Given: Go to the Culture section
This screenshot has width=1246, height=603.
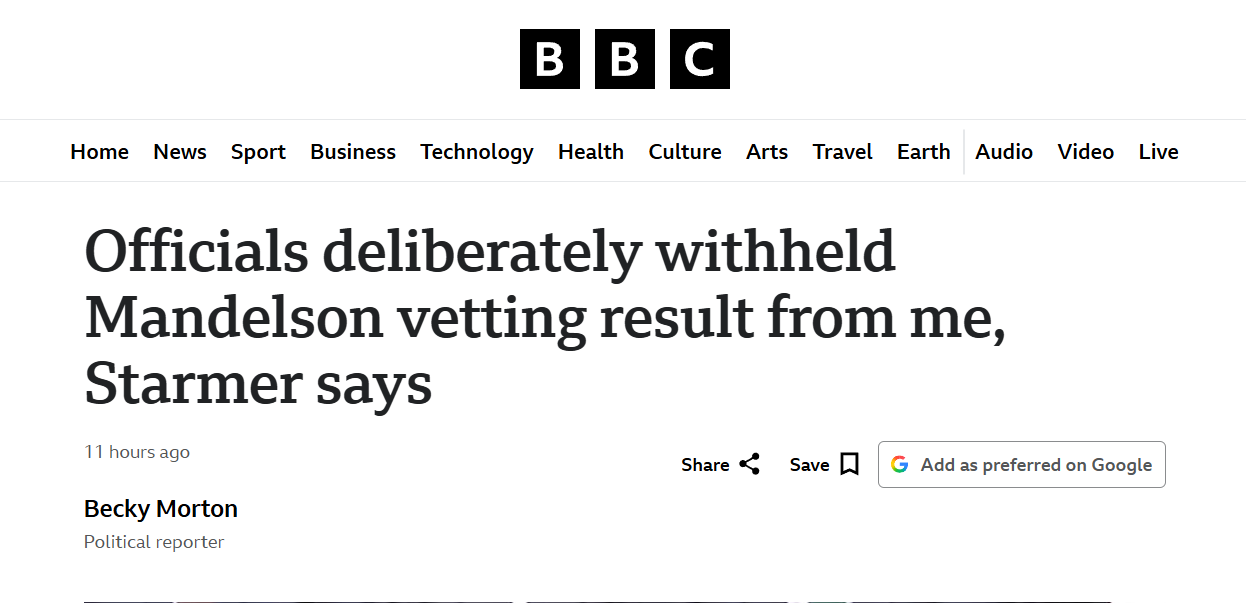Looking at the screenshot, I should pyautogui.click(x=685, y=152).
